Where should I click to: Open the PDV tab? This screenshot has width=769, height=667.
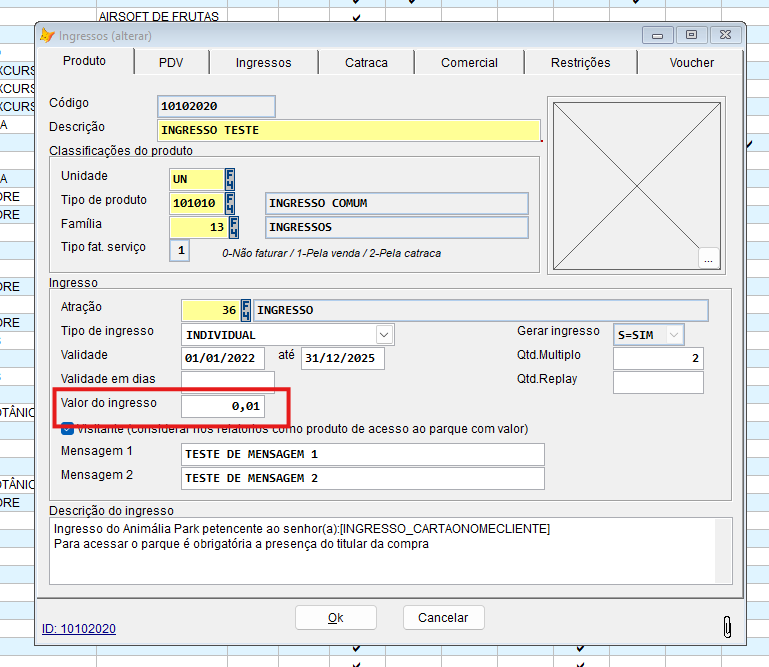tap(171, 63)
